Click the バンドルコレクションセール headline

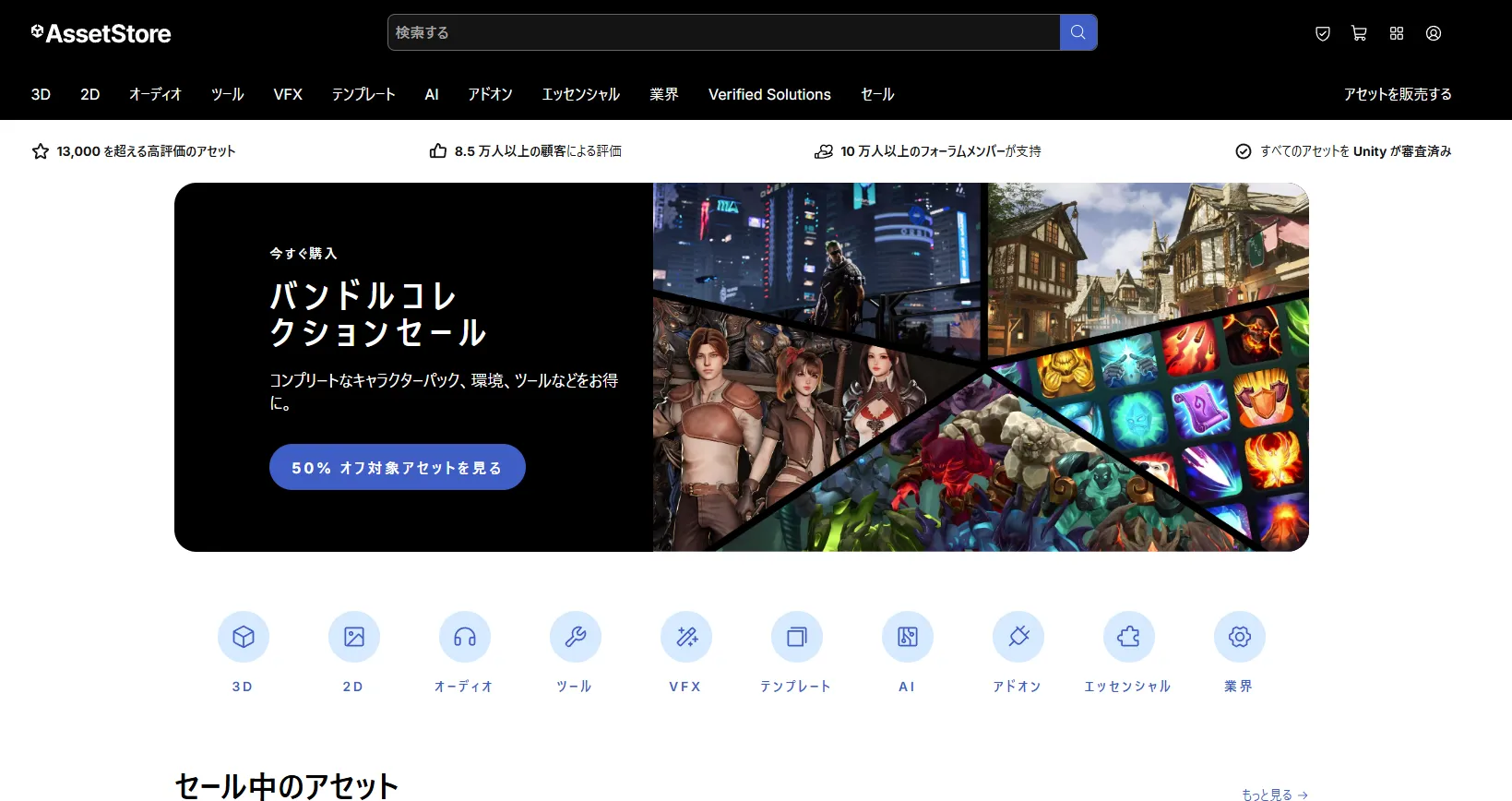[377, 314]
